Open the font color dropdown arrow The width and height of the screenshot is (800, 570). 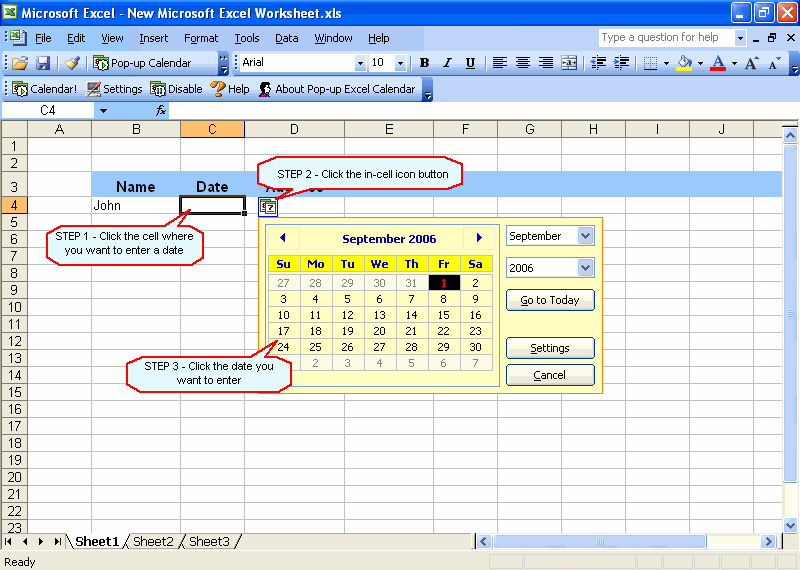pos(735,63)
